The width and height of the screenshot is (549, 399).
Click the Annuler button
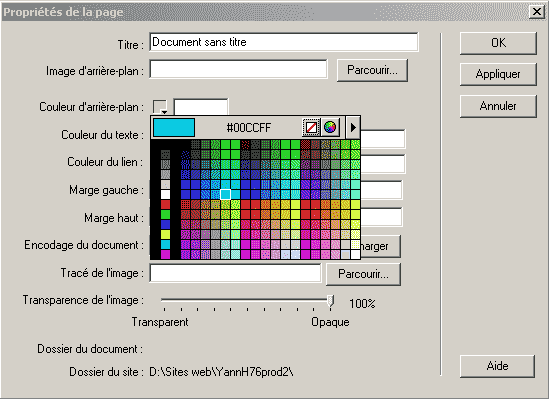point(498,106)
